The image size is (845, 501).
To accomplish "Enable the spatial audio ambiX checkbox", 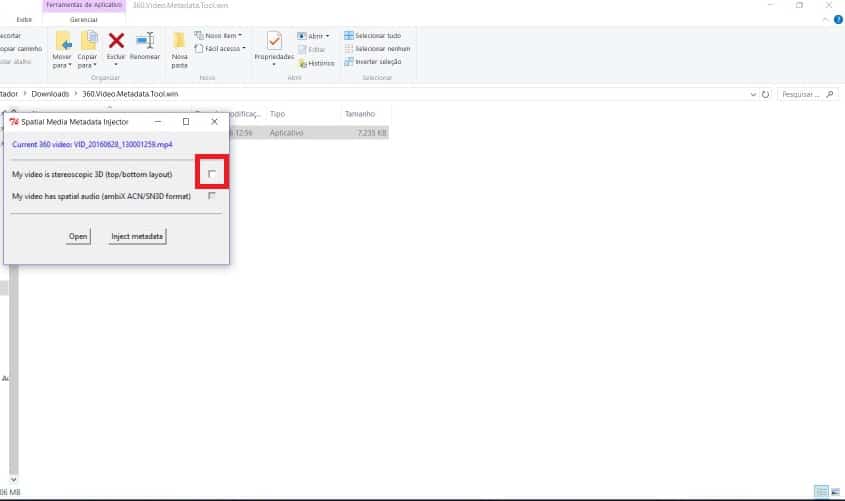I will click(x=212, y=196).
